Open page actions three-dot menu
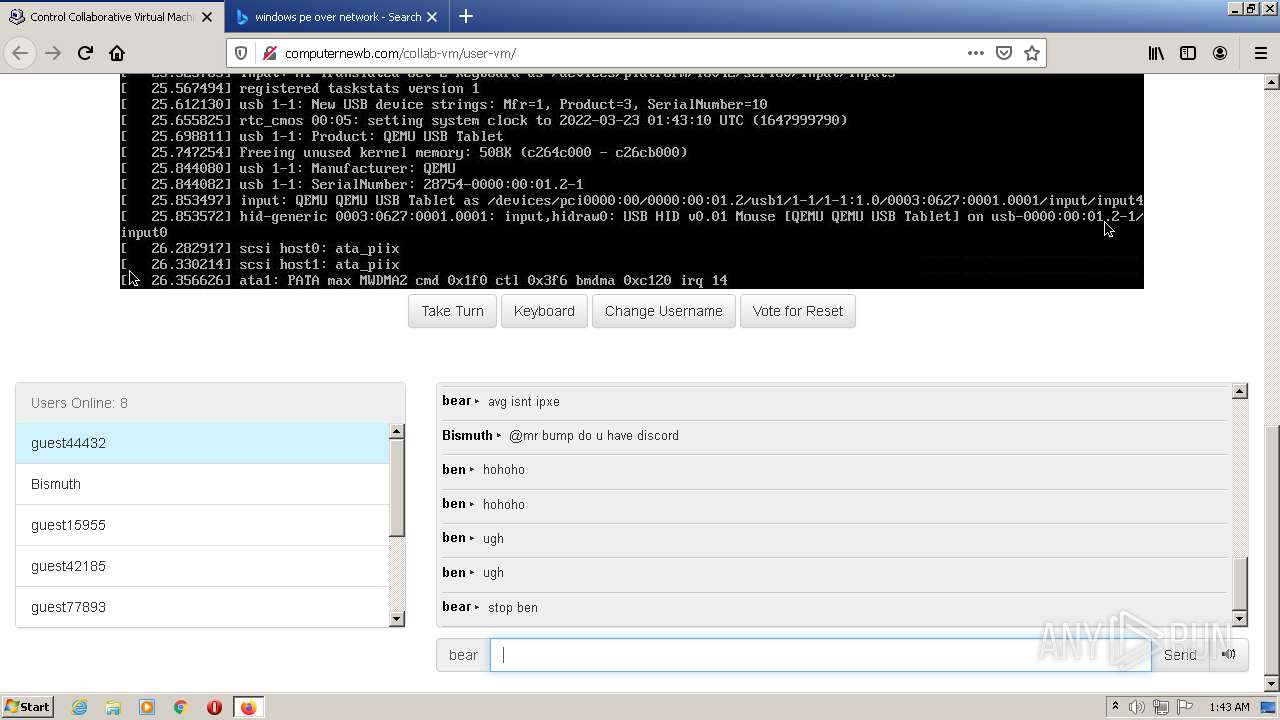 (x=975, y=53)
